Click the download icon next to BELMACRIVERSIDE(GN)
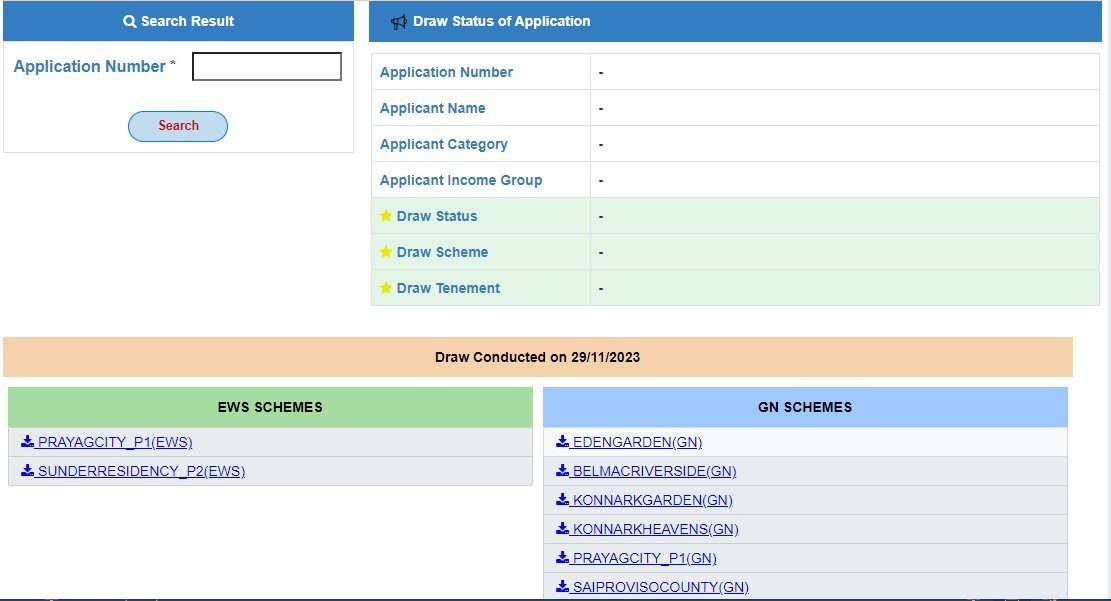Screen dimensions: 1111x601 [562, 471]
